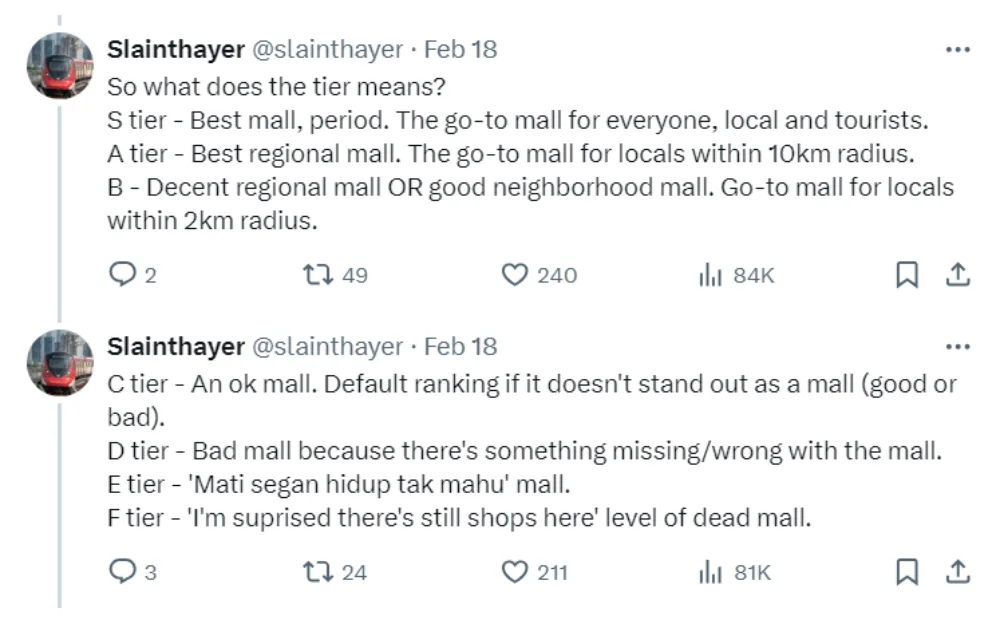Like the first tweet with 240 likes
Screen dimensions: 1000x623
pos(514,275)
